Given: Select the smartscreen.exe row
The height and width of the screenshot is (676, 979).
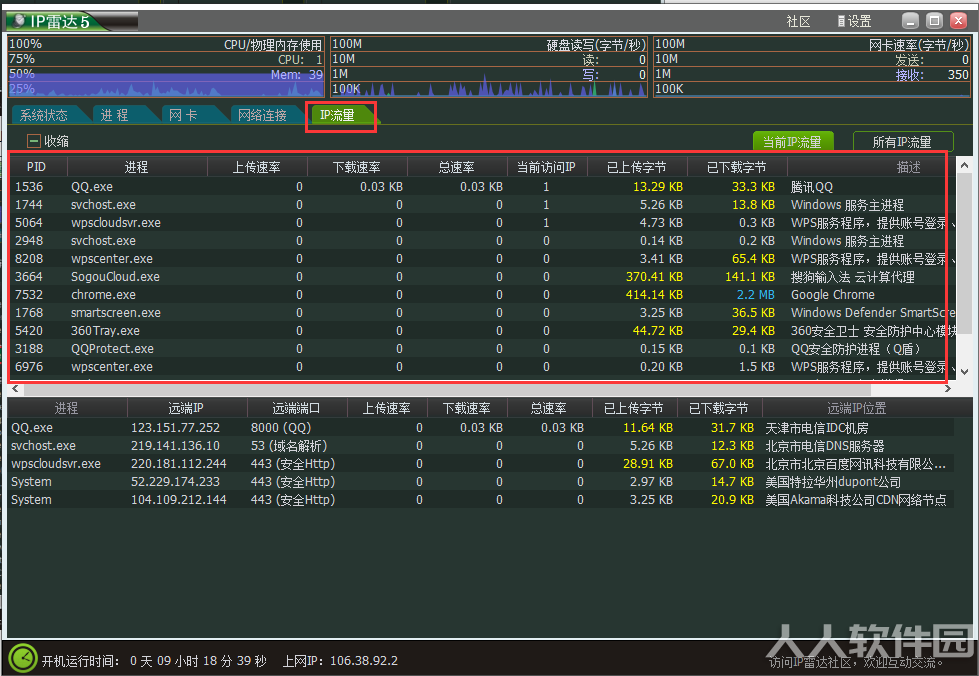Looking at the screenshot, I should click(480, 313).
